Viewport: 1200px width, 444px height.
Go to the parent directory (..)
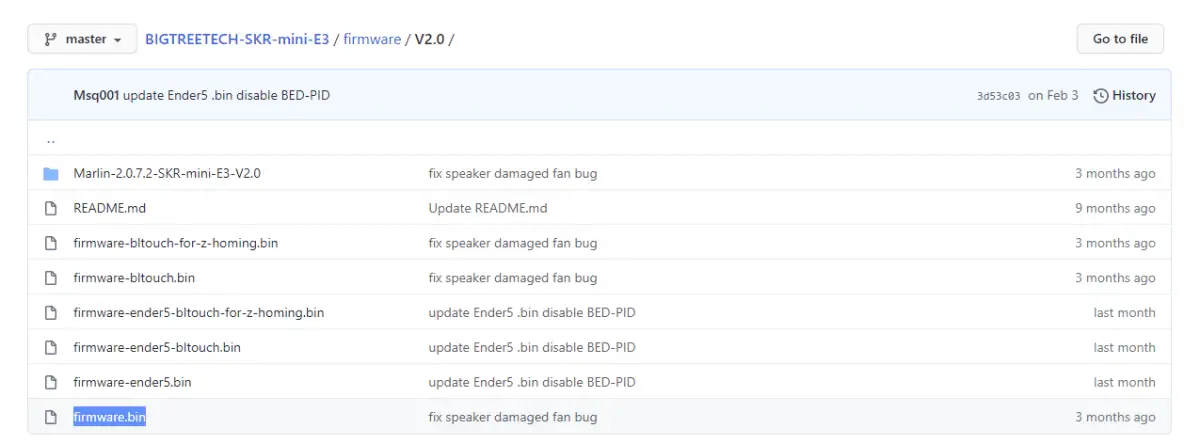(51, 139)
